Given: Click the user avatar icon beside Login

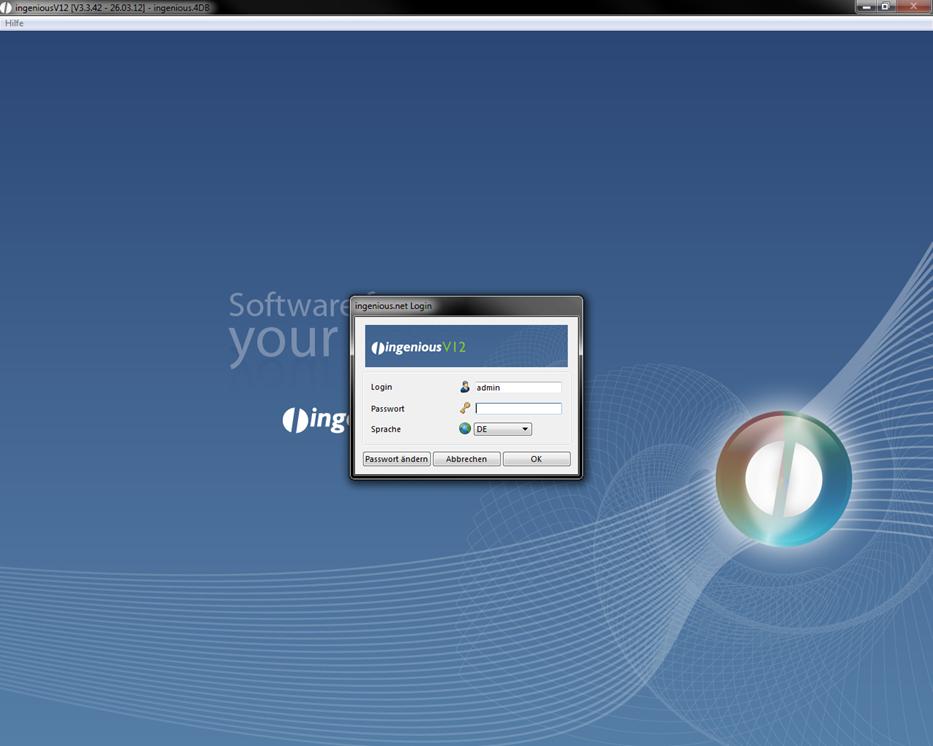Looking at the screenshot, I should click(465, 387).
